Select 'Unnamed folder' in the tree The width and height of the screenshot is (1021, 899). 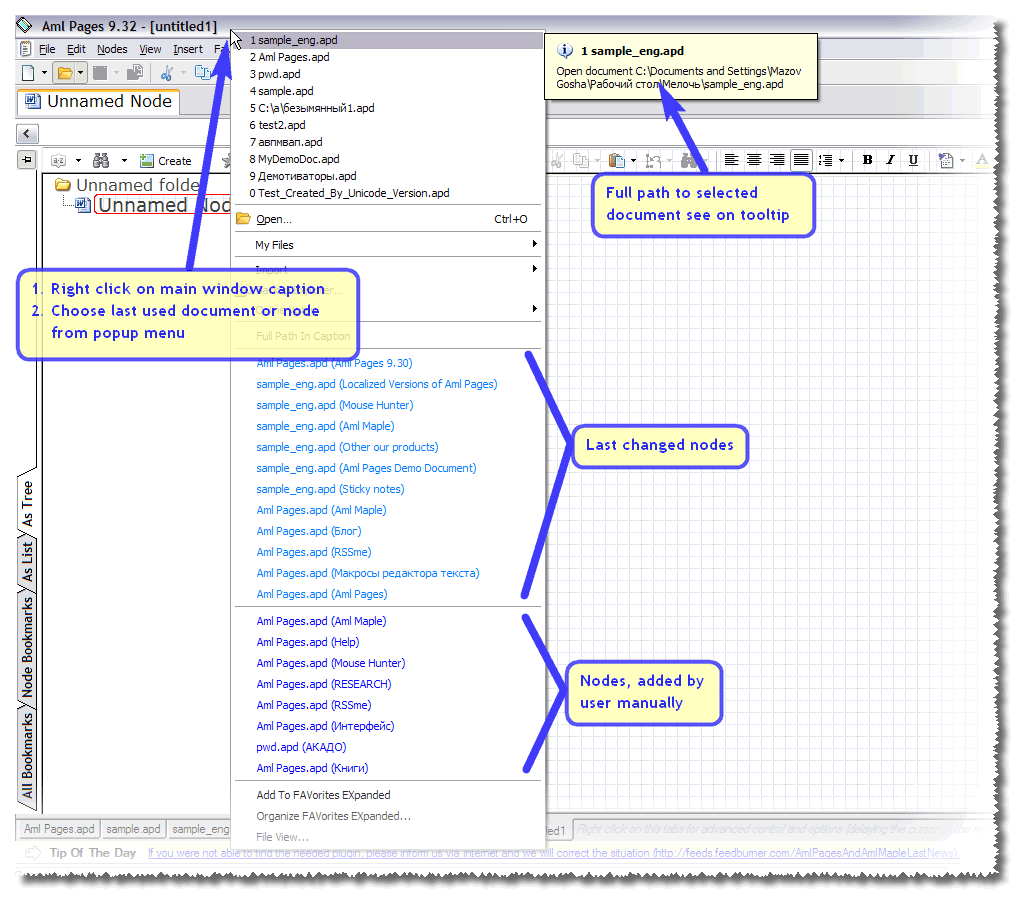[137, 185]
